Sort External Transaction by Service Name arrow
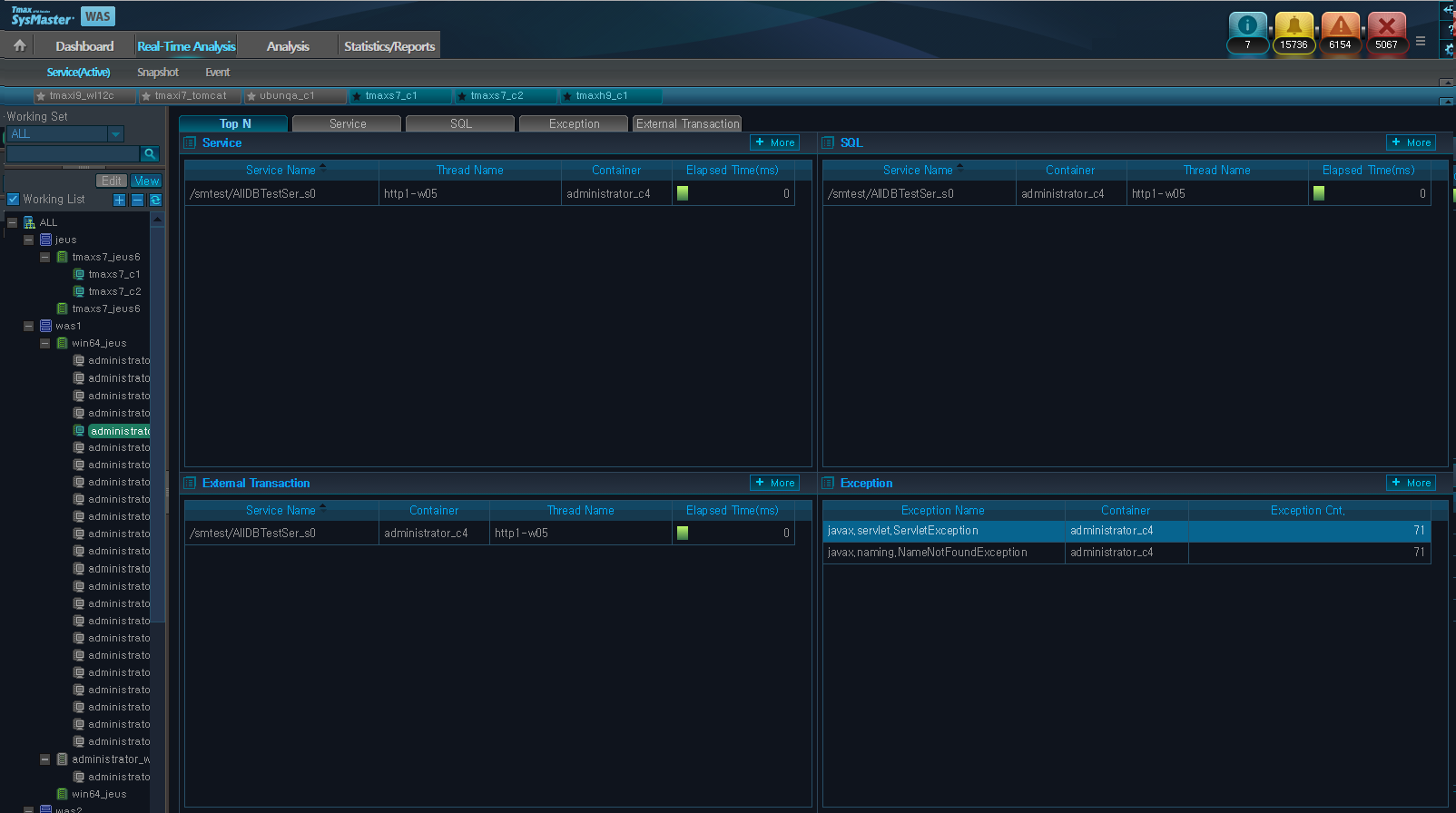Image resolution: width=1456 pixels, height=813 pixels. coord(323,507)
